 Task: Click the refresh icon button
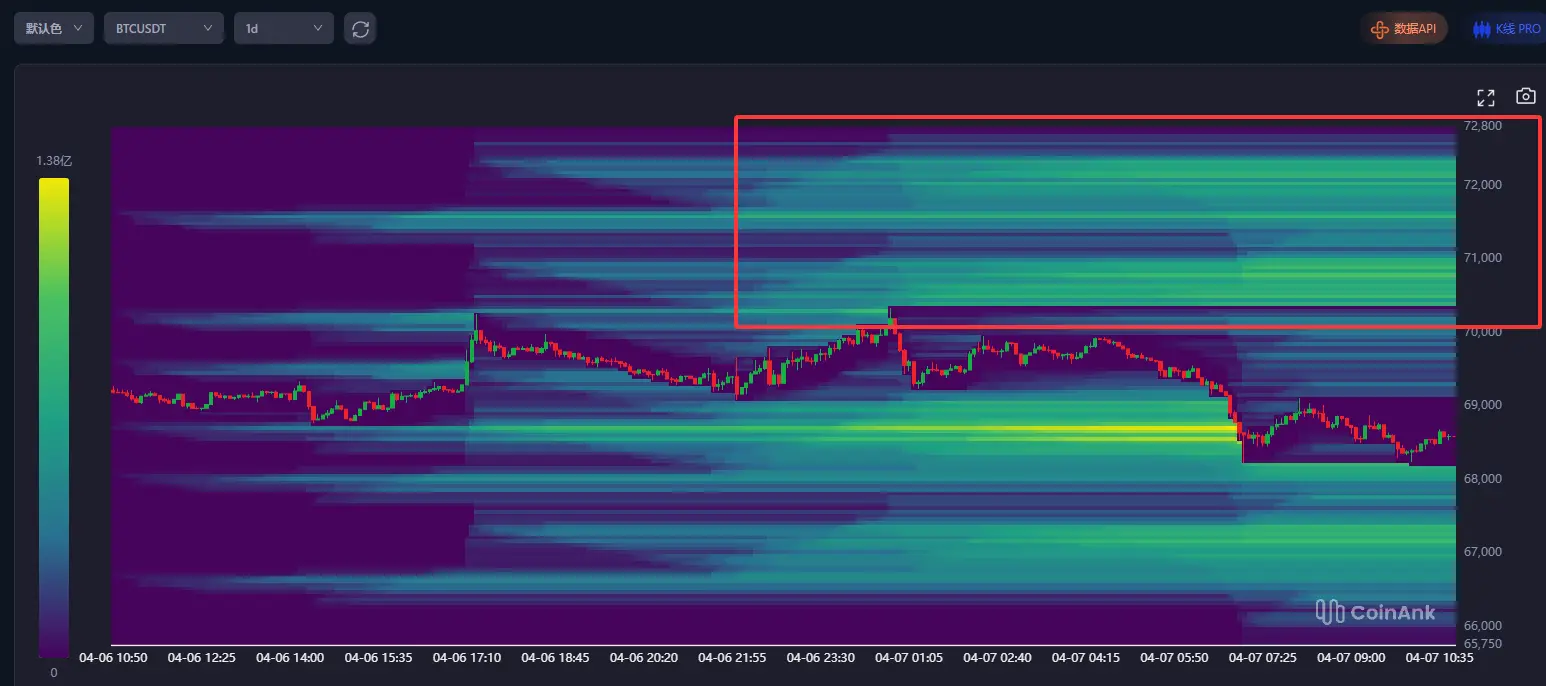[x=360, y=28]
